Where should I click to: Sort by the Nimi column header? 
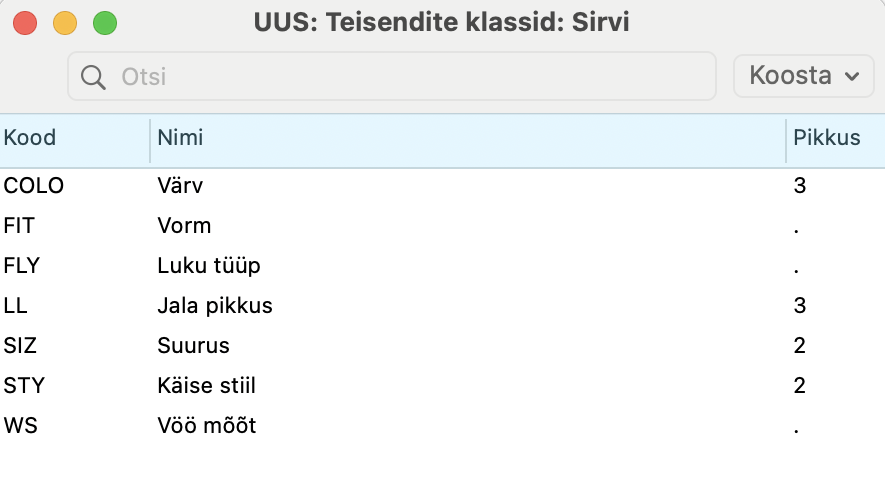[468, 138]
